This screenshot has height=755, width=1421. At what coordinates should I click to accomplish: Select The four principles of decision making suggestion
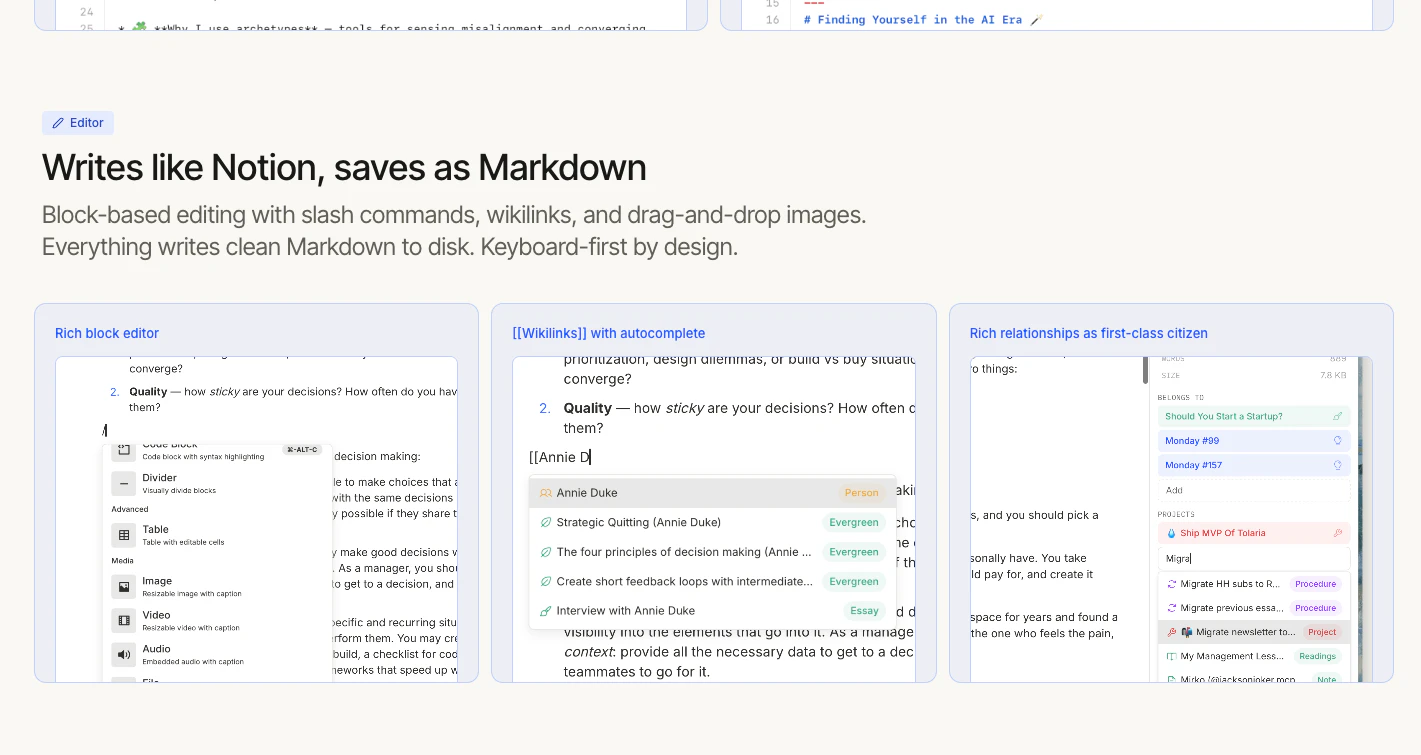pos(712,552)
